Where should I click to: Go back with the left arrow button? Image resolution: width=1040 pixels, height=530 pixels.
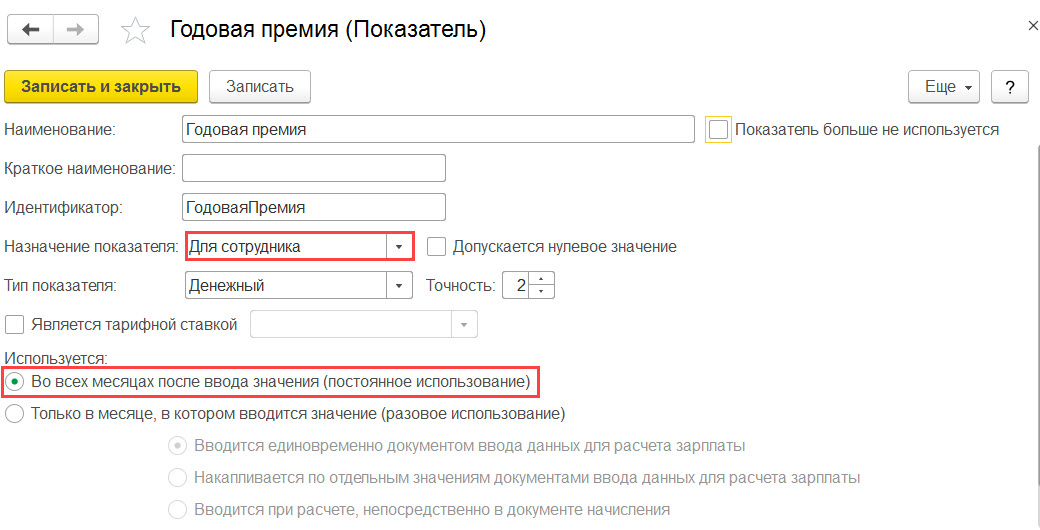[31, 30]
